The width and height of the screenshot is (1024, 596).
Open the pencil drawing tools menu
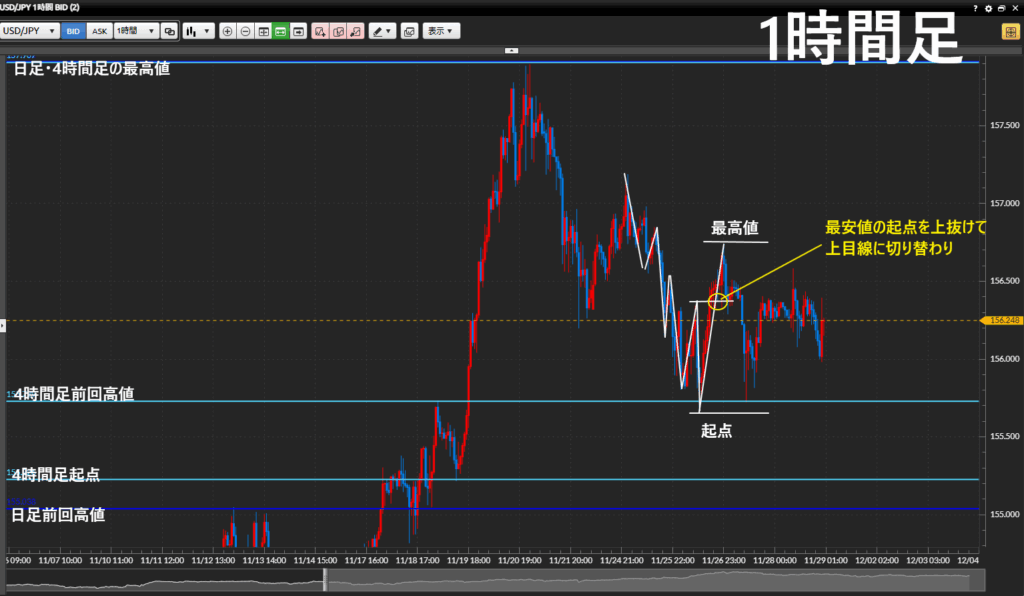click(382, 31)
